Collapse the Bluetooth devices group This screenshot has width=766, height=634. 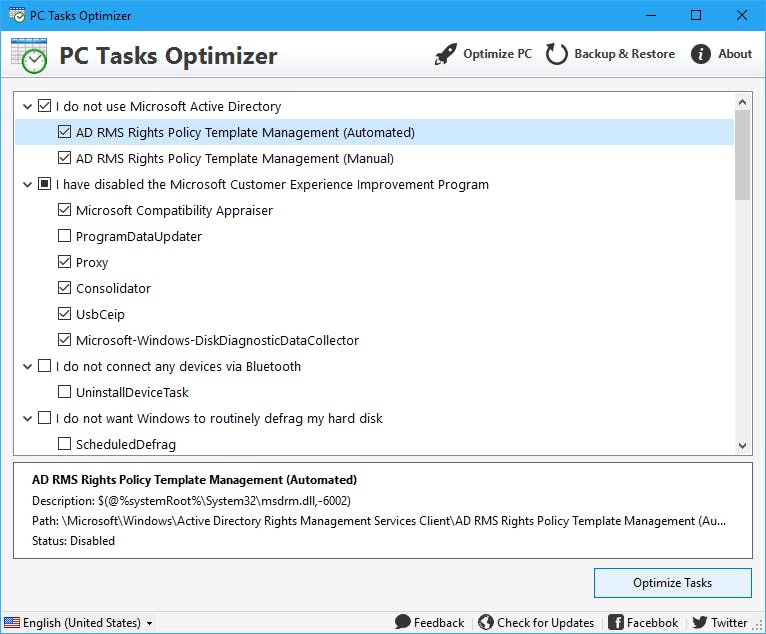[27, 367]
